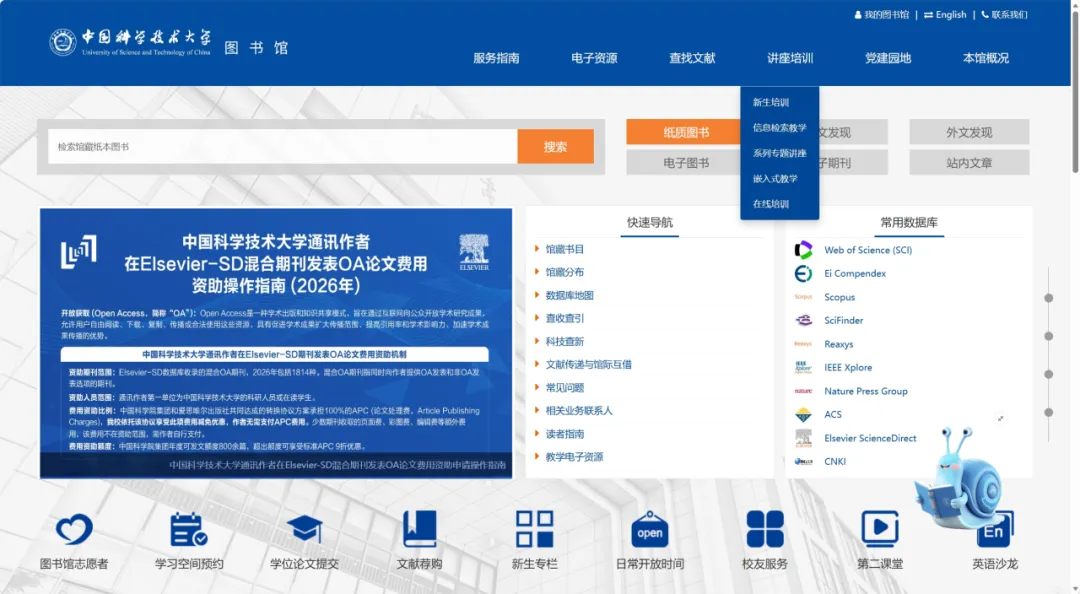This screenshot has height=594, width=1080.
Task: Open the 学位论文提交 graduation cap icon
Action: click(304, 529)
